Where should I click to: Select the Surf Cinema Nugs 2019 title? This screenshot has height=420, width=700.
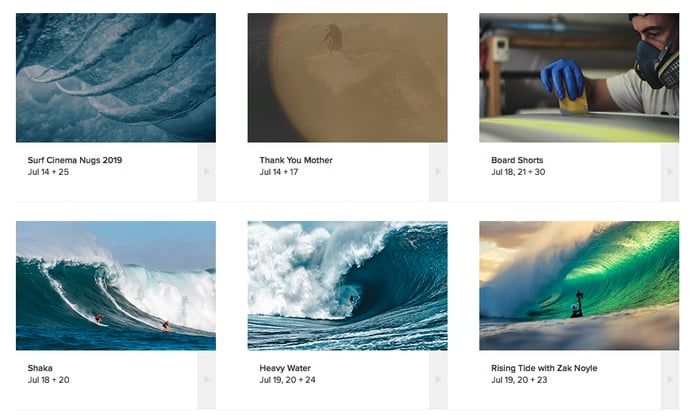75,160
